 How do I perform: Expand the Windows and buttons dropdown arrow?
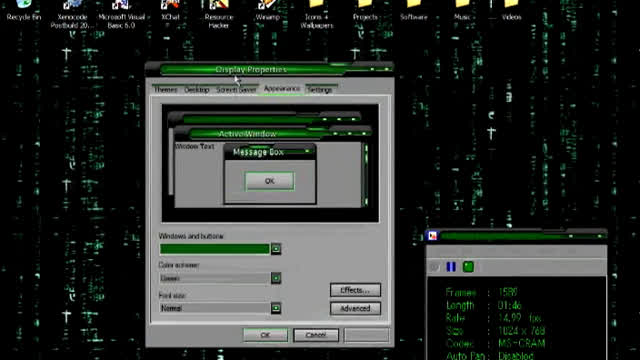point(276,249)
